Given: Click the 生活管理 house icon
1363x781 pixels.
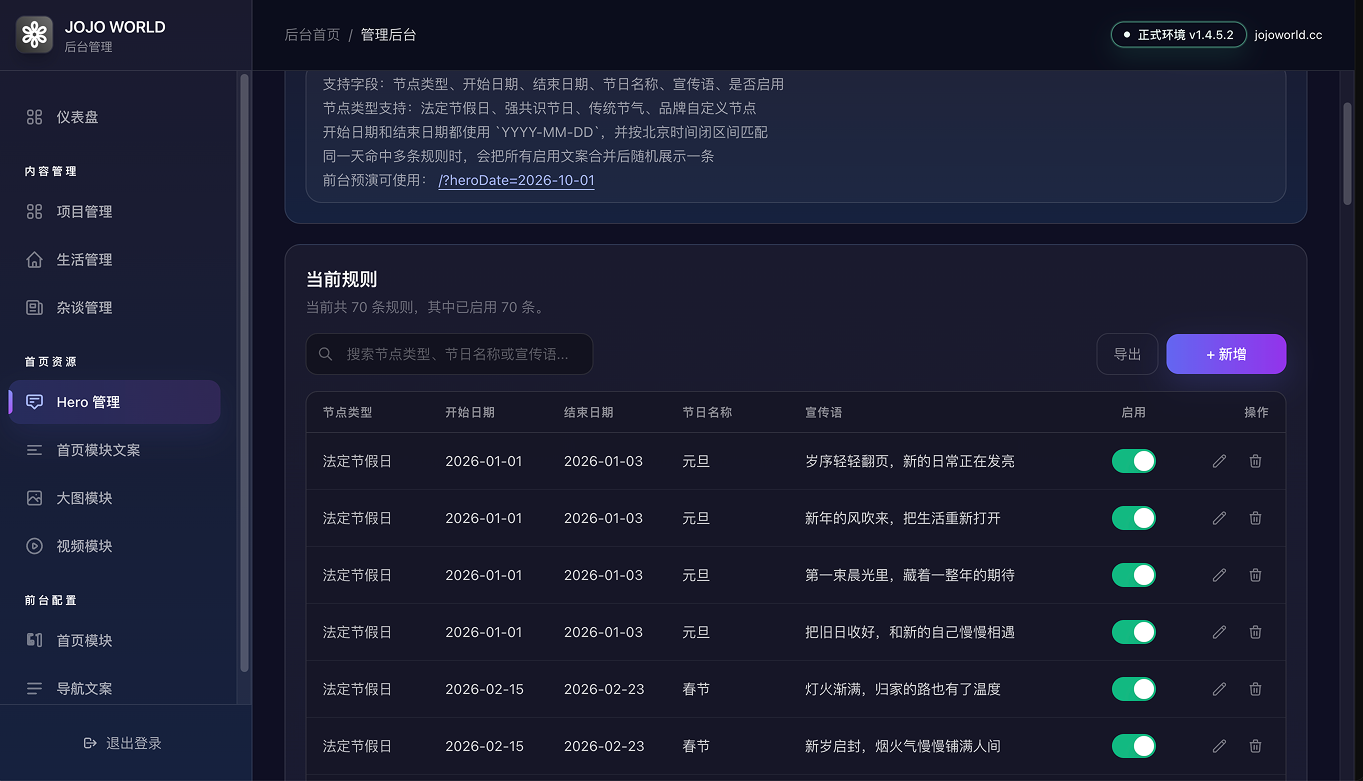Looking at the screenshot, I should (34, 260).
